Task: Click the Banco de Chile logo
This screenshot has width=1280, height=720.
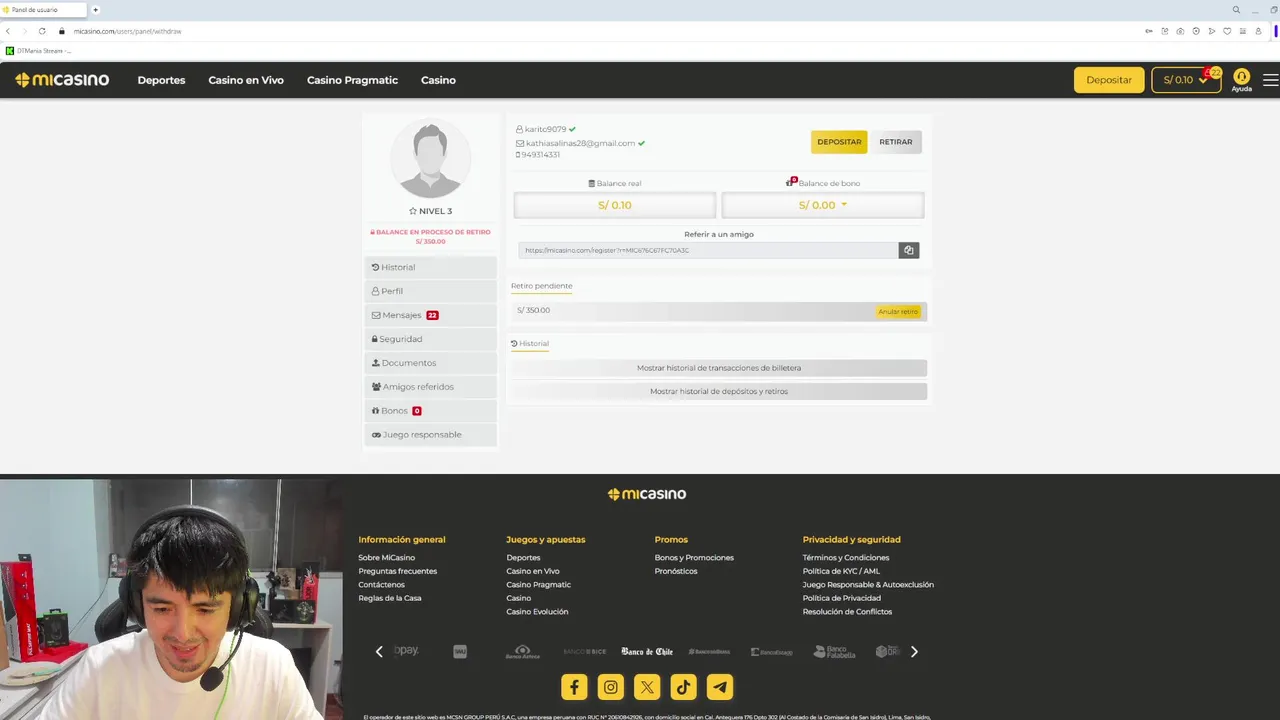Action: [x=647, y=652]
